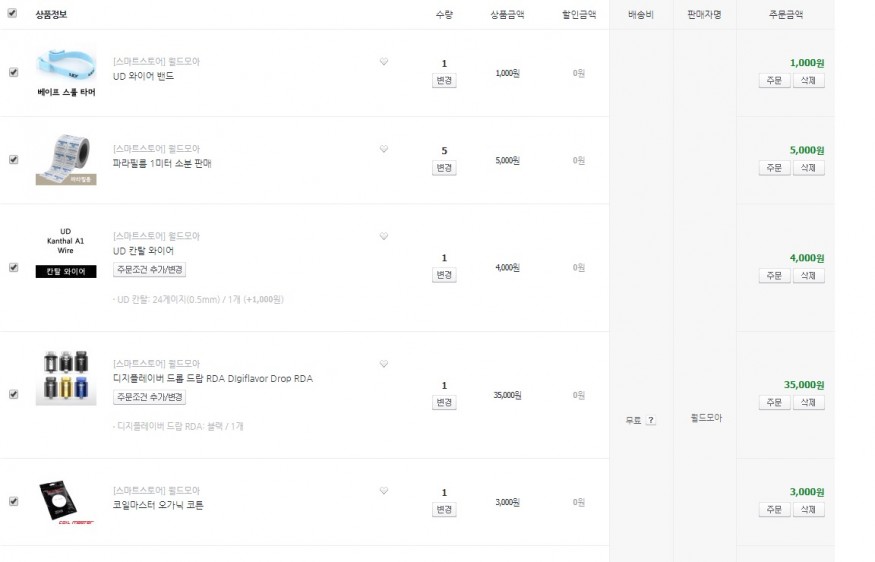The image size is (875, 562).
Task: Click wishlist heart for 파라필름 1미터 소분 판매
Action: tap(383, 149)
